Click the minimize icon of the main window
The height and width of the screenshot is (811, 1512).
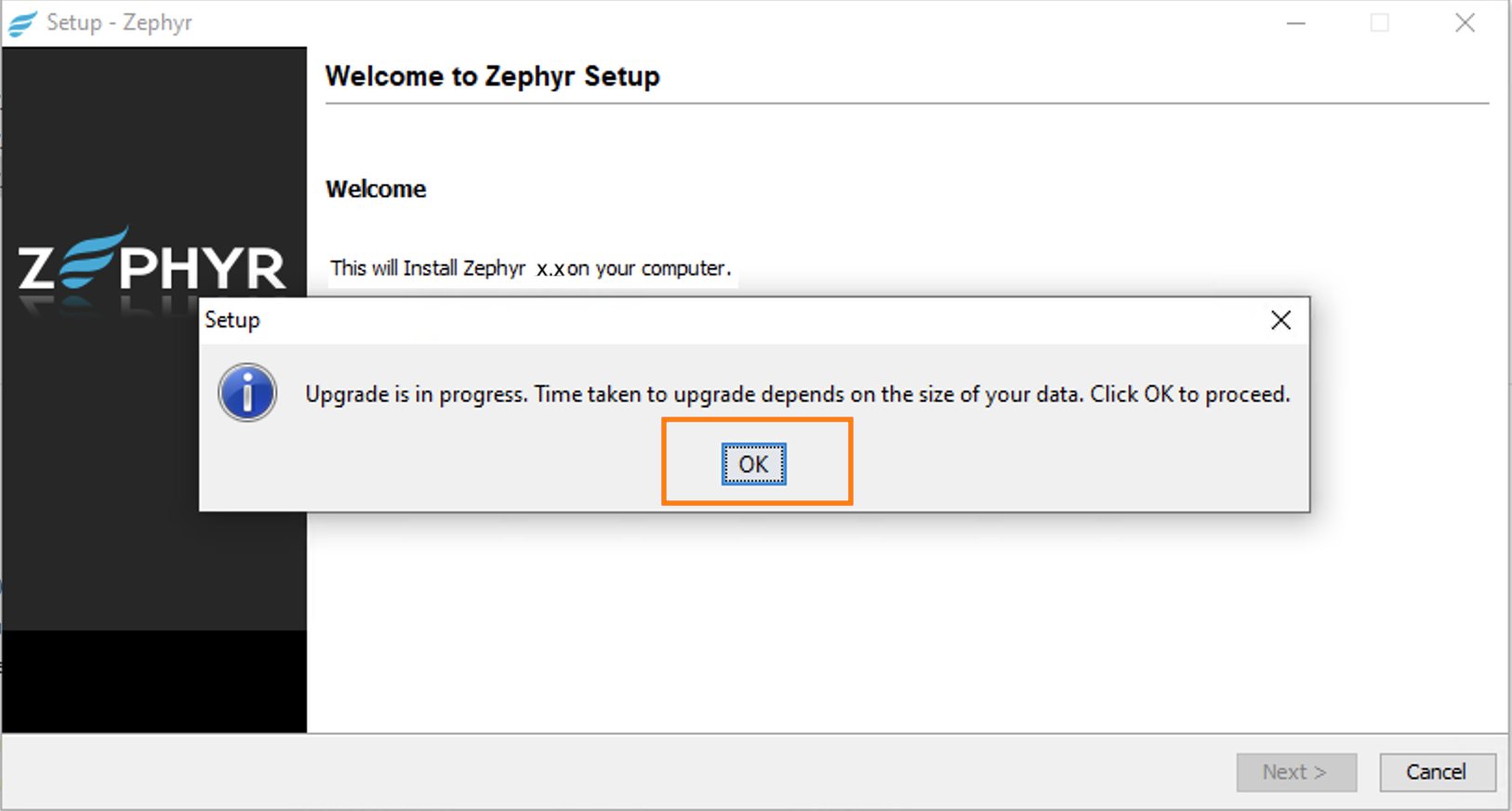[x=1295, y=22]
